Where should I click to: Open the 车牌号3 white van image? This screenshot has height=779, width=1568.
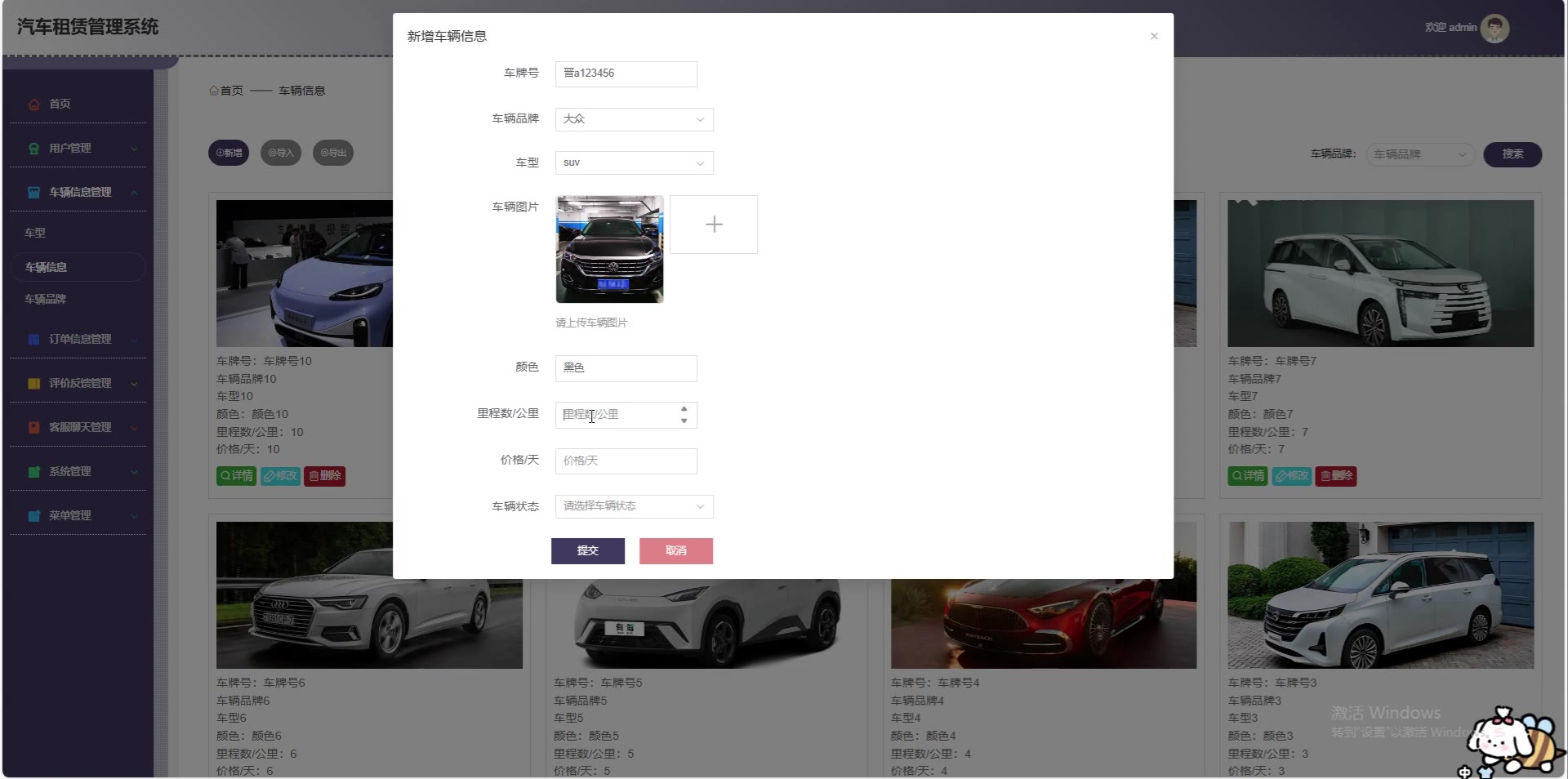coord(1381,595)
